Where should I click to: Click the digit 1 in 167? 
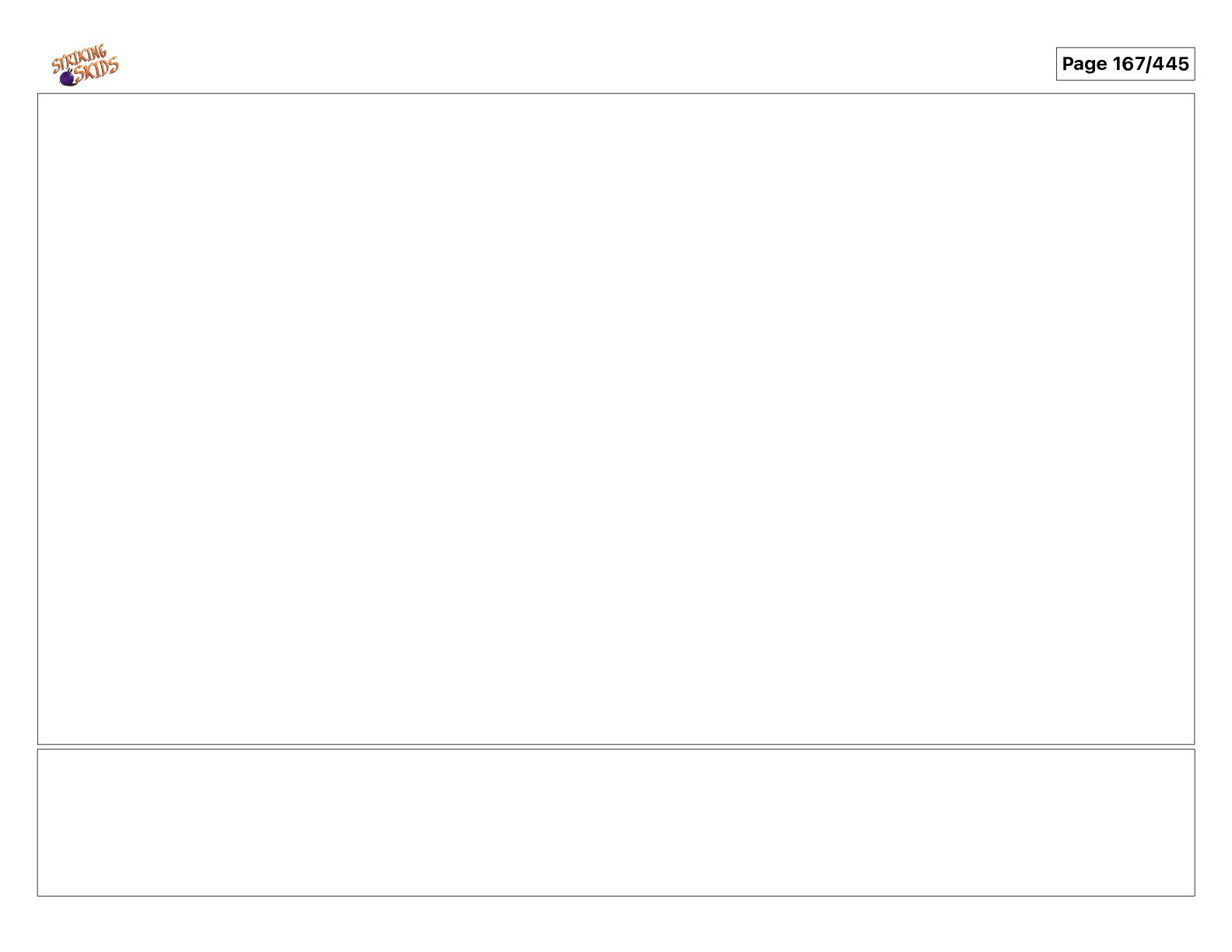pyautogui.click(x=1117, y=63)
